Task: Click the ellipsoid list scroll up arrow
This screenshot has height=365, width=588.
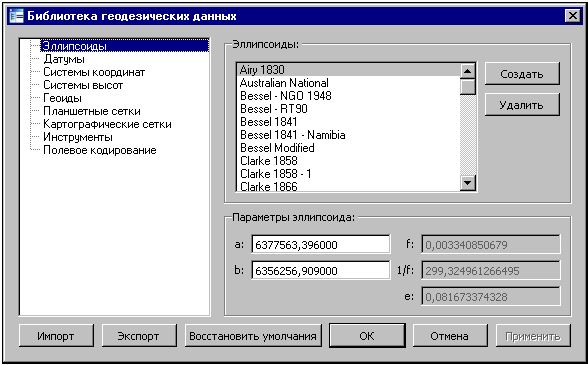Action: coord(468,71)
